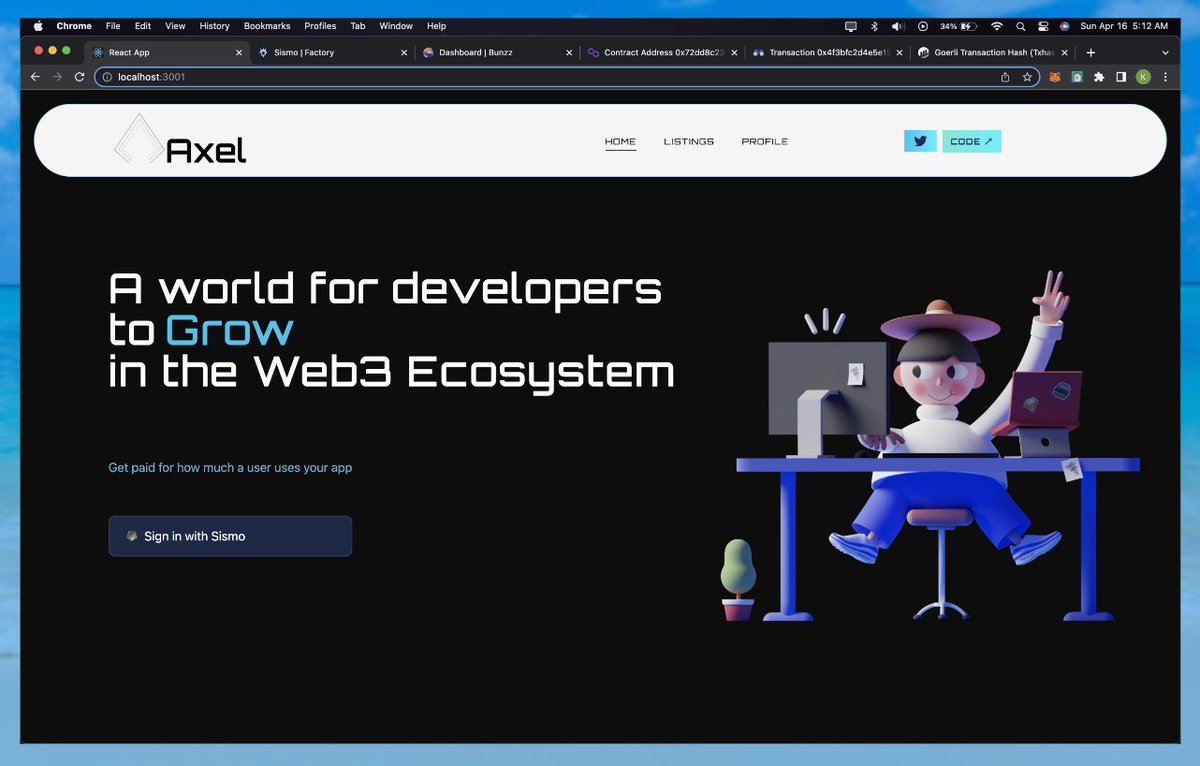
Task: Open the volume control in the menu bar
Action: click(898, 26)
